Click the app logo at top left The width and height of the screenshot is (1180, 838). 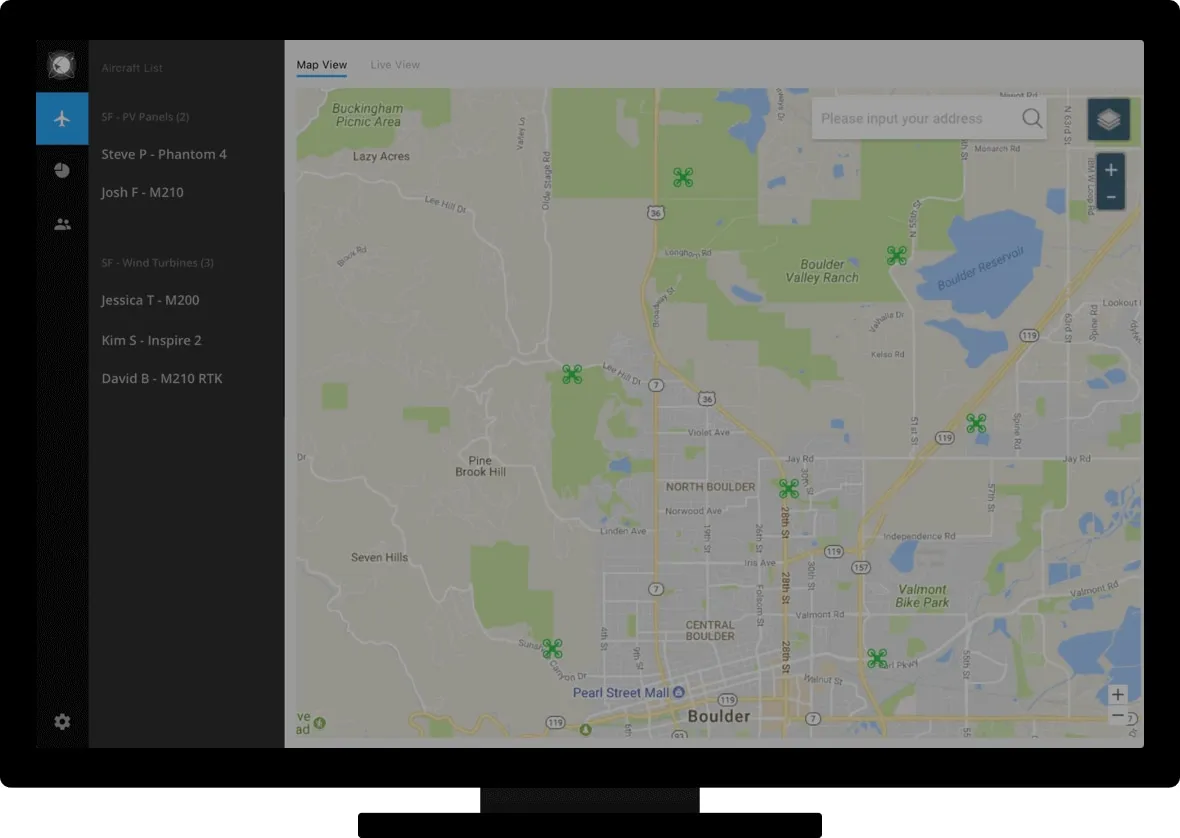[62, 66]
